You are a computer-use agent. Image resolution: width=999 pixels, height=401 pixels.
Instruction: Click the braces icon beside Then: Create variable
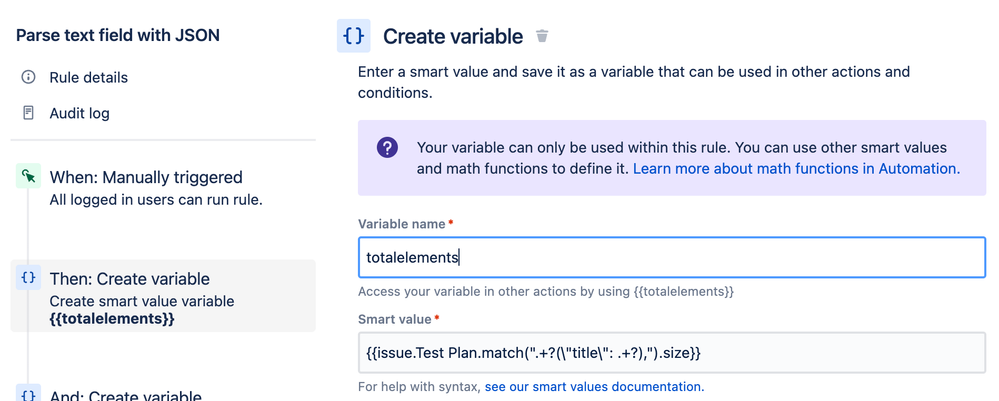pyautogui.click(x=28, y=279)
